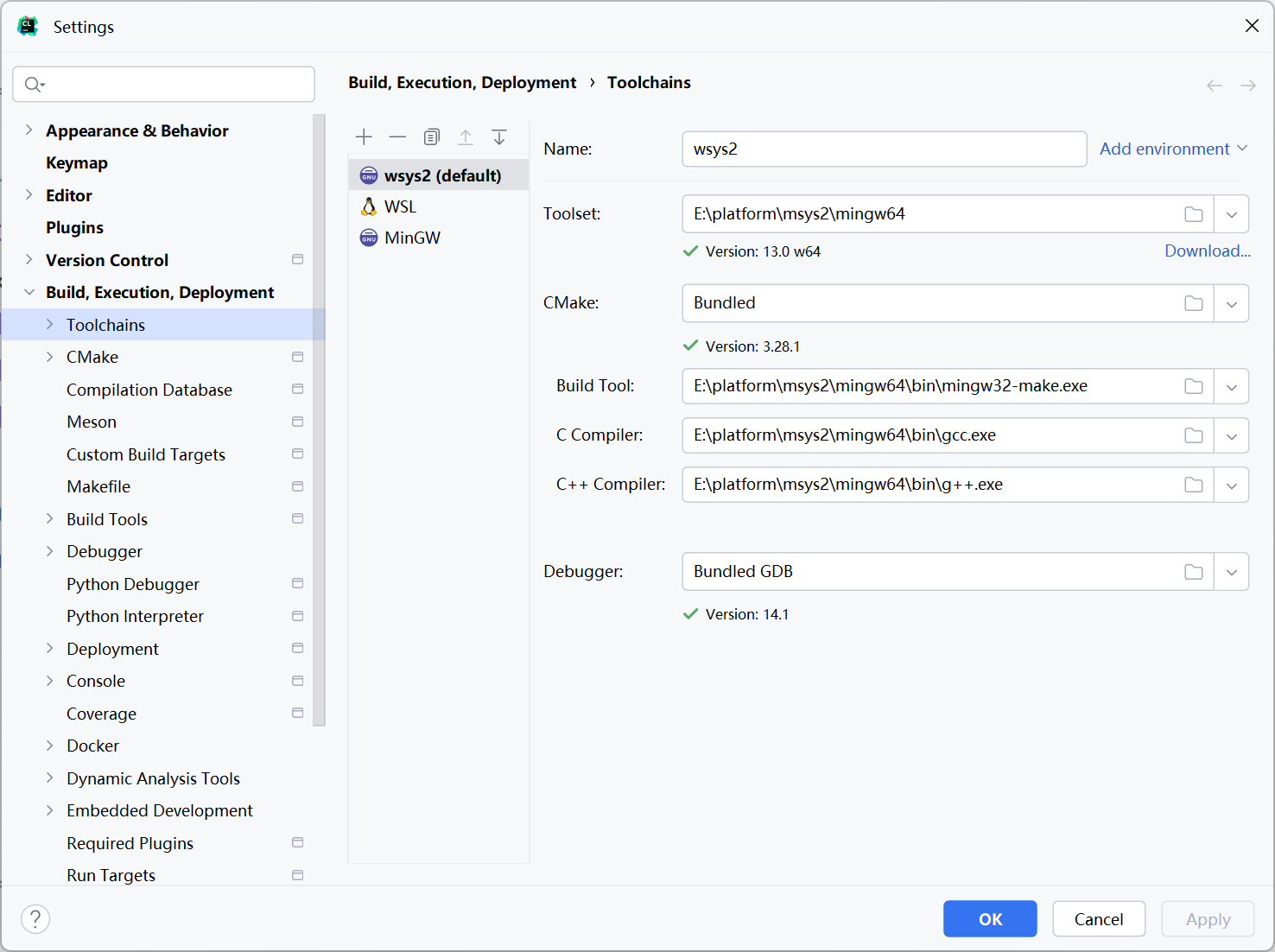Open the Build Tool dropdown arrow
The height and width of the screenshot is (952, 1275).
[1232, 386]
